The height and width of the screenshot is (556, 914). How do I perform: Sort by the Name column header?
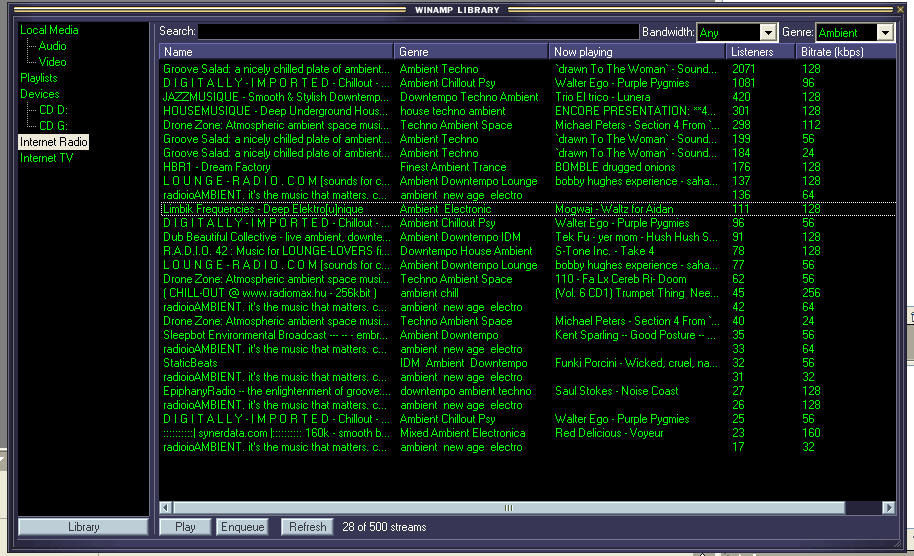[276, 52]
